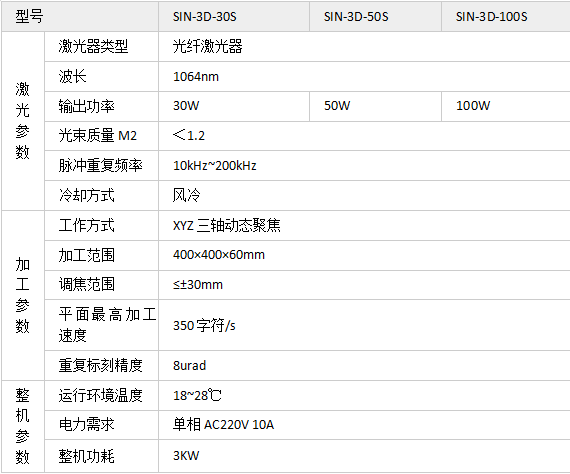This screenshot has width=570, height=474.
Task: Click the 光纤激光器 laser type value
Action: coord(207,47)
